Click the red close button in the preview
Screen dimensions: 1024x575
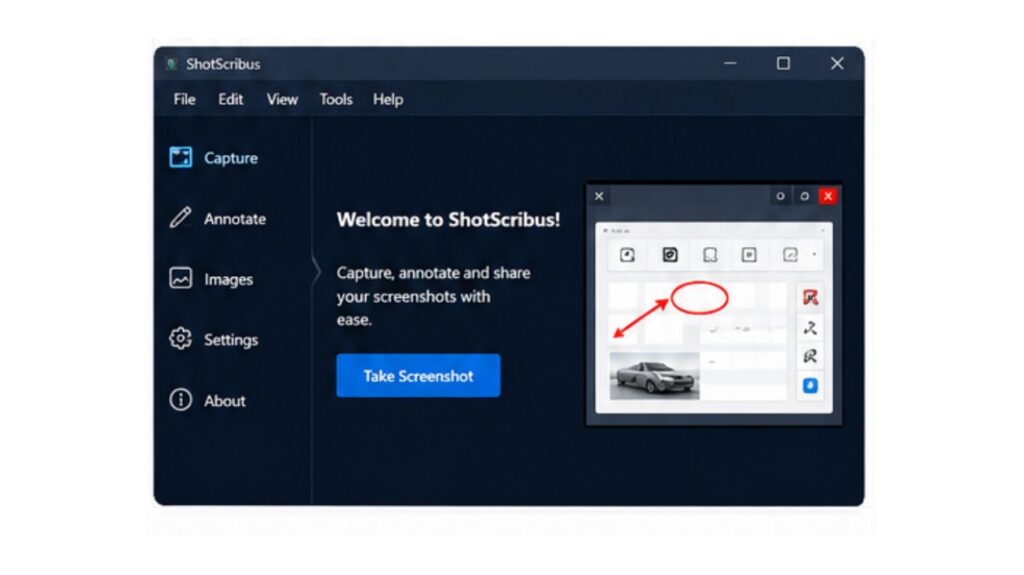(828, 196)
